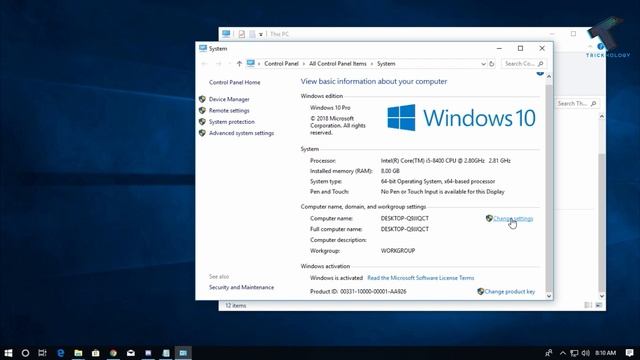Click the Advanced system settings shield icon
Screen dimensions: 640x360
click(x=202, y=133)
